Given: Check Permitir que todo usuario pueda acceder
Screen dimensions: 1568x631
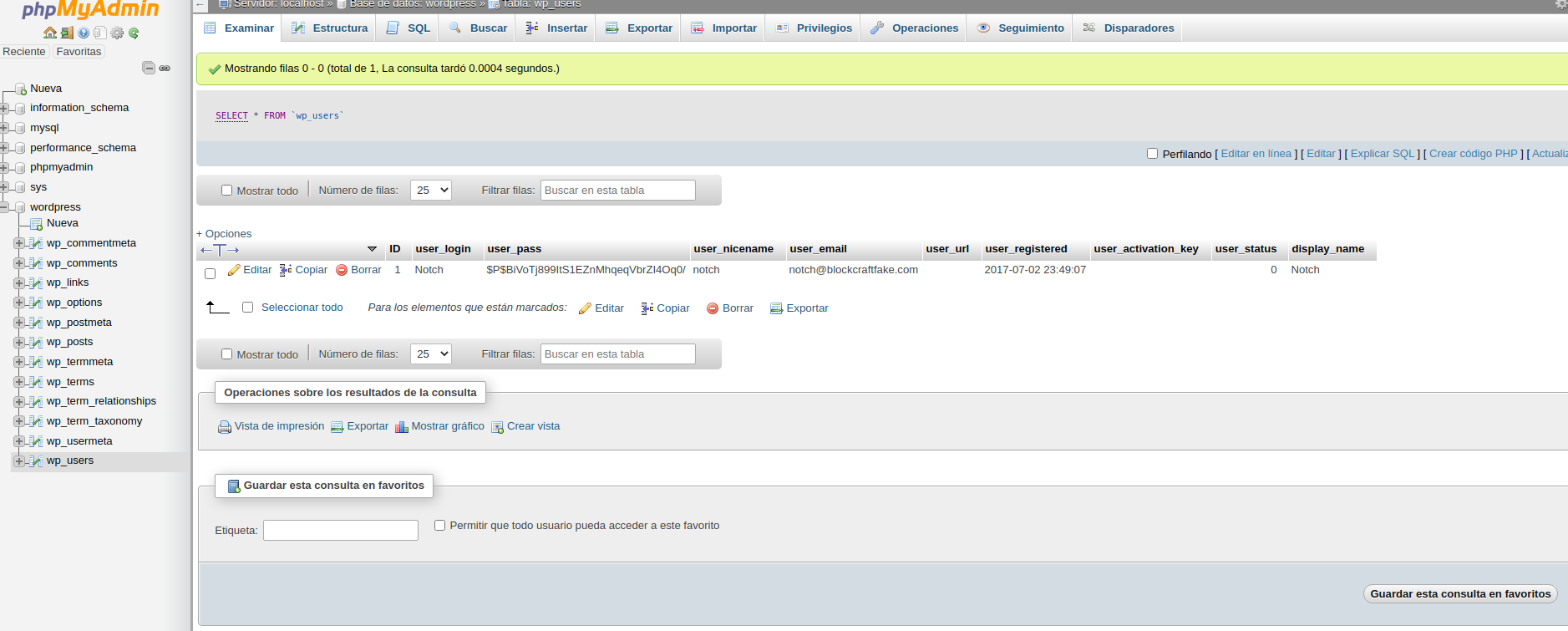Looking at the screenshot, I should click(440, 526).
